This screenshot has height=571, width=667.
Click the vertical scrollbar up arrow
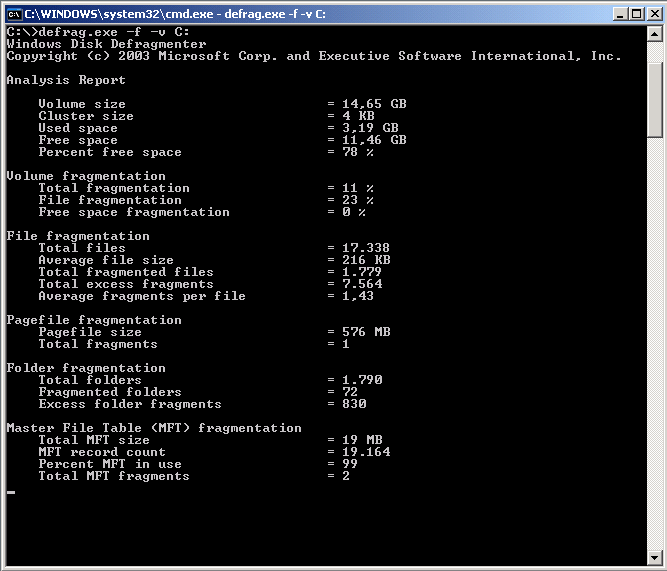coord(655,33)
